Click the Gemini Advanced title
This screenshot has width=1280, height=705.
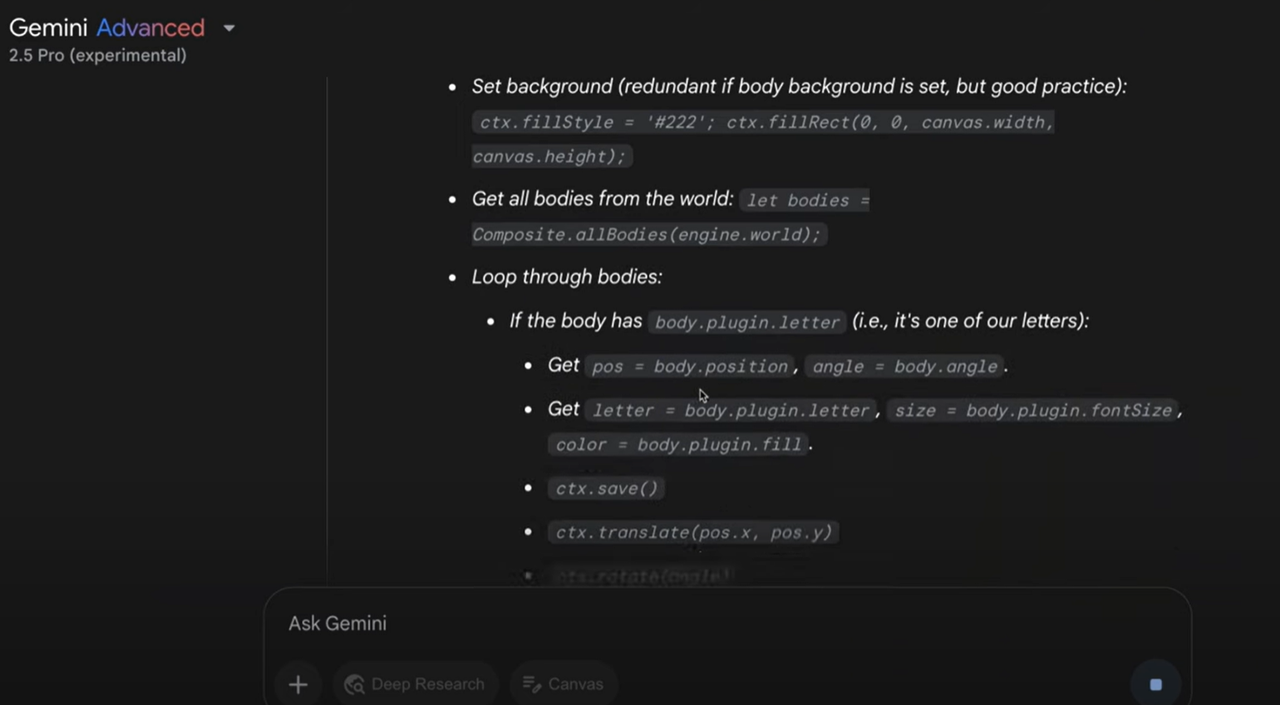(107, 28)
